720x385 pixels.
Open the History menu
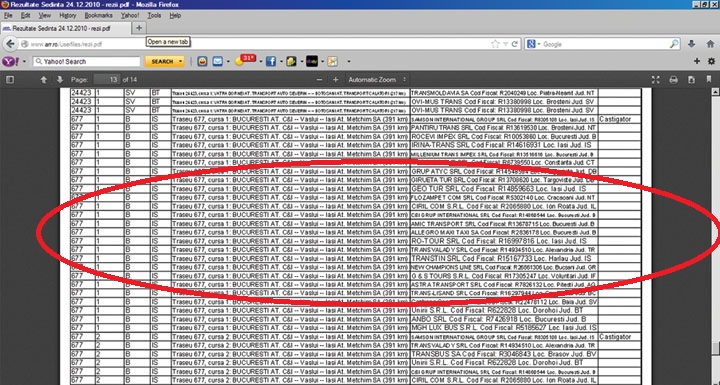[68, 16]
